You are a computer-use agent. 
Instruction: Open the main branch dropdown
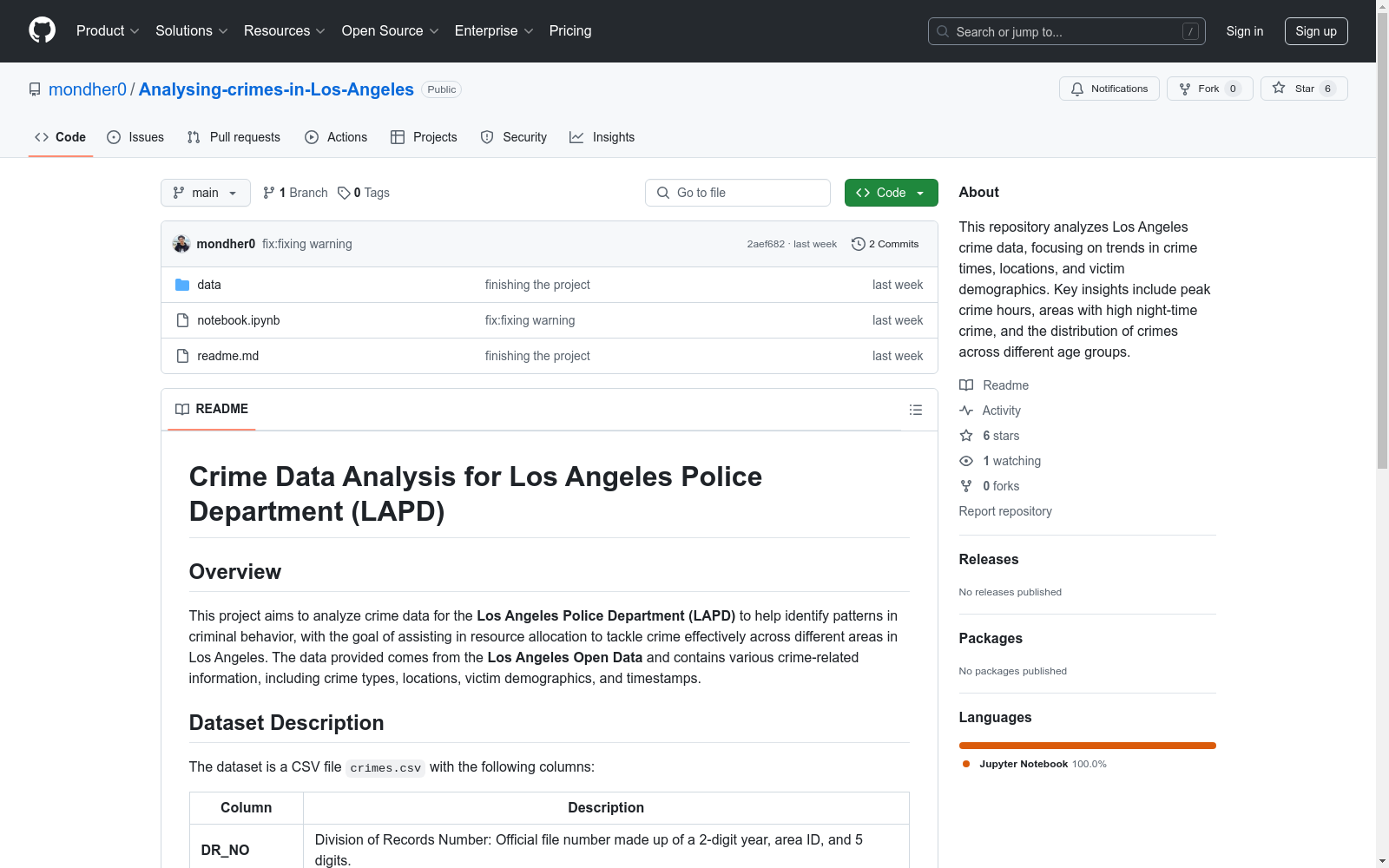(x=206, y=193)
